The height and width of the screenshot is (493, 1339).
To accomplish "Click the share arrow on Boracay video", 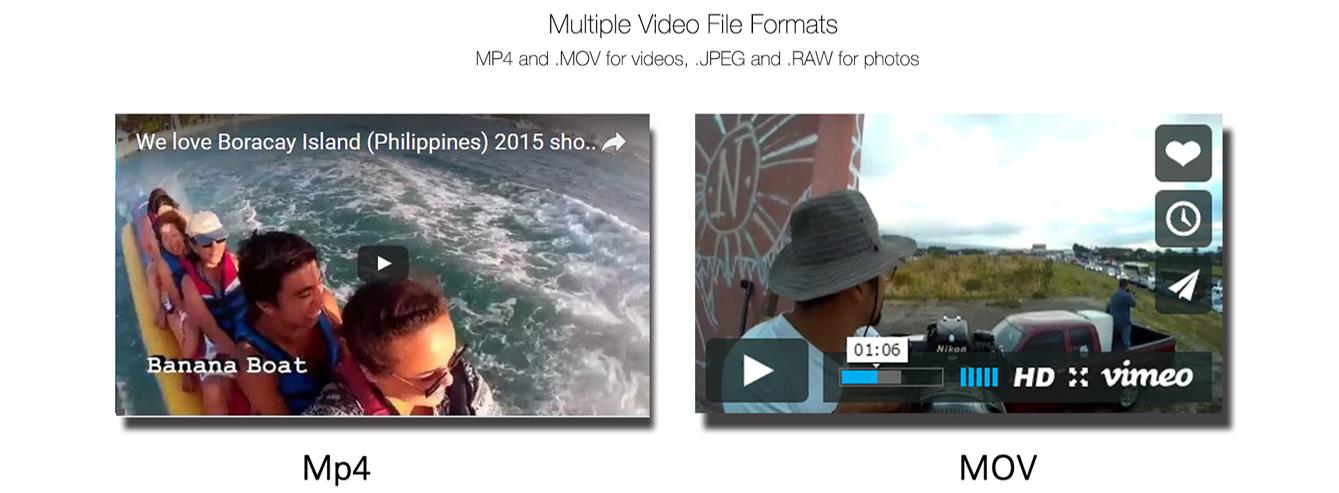I will [614, 142].
